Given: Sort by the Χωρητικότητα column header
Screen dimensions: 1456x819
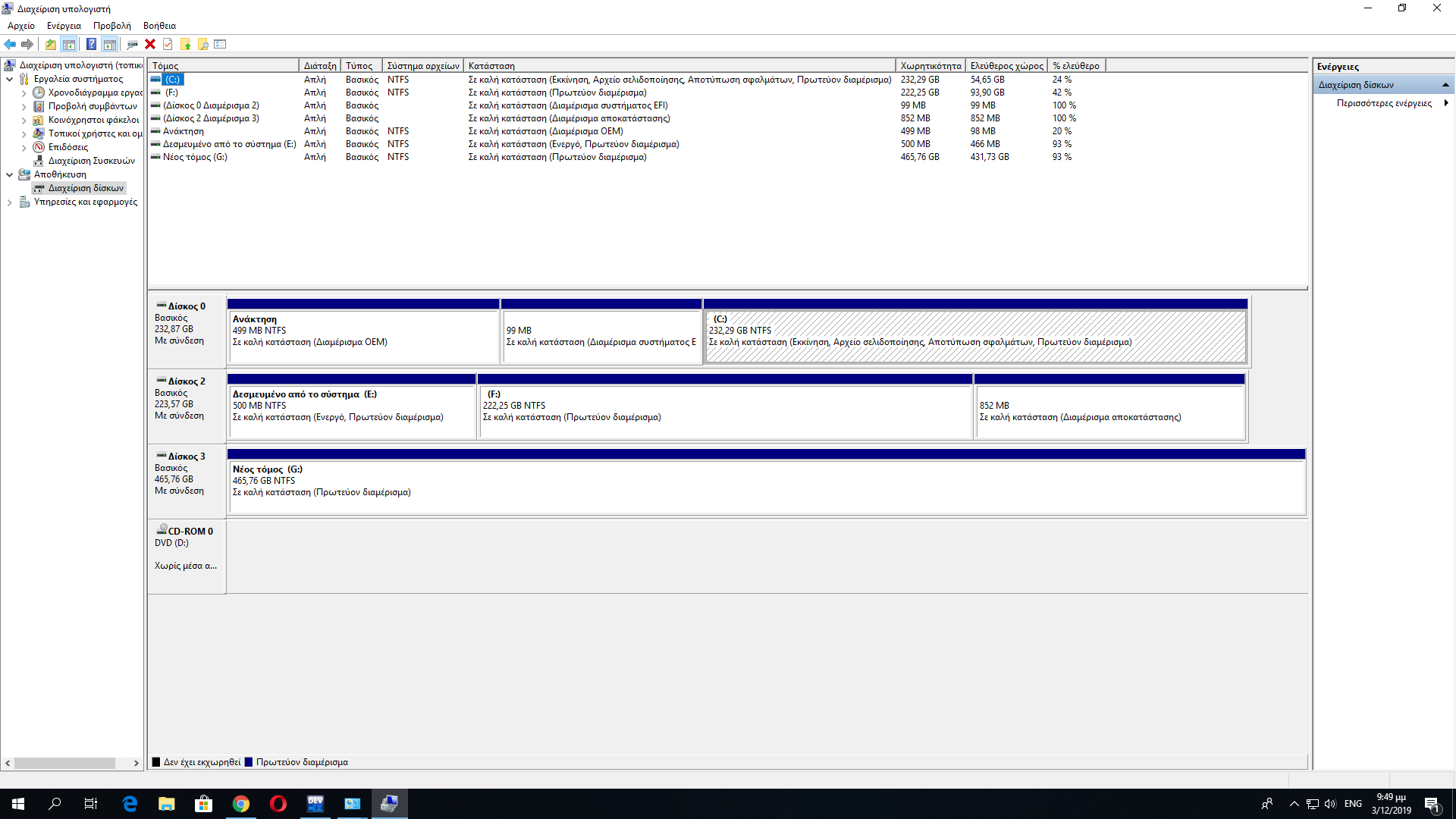Looking at the screenshot, I should 930,66.
